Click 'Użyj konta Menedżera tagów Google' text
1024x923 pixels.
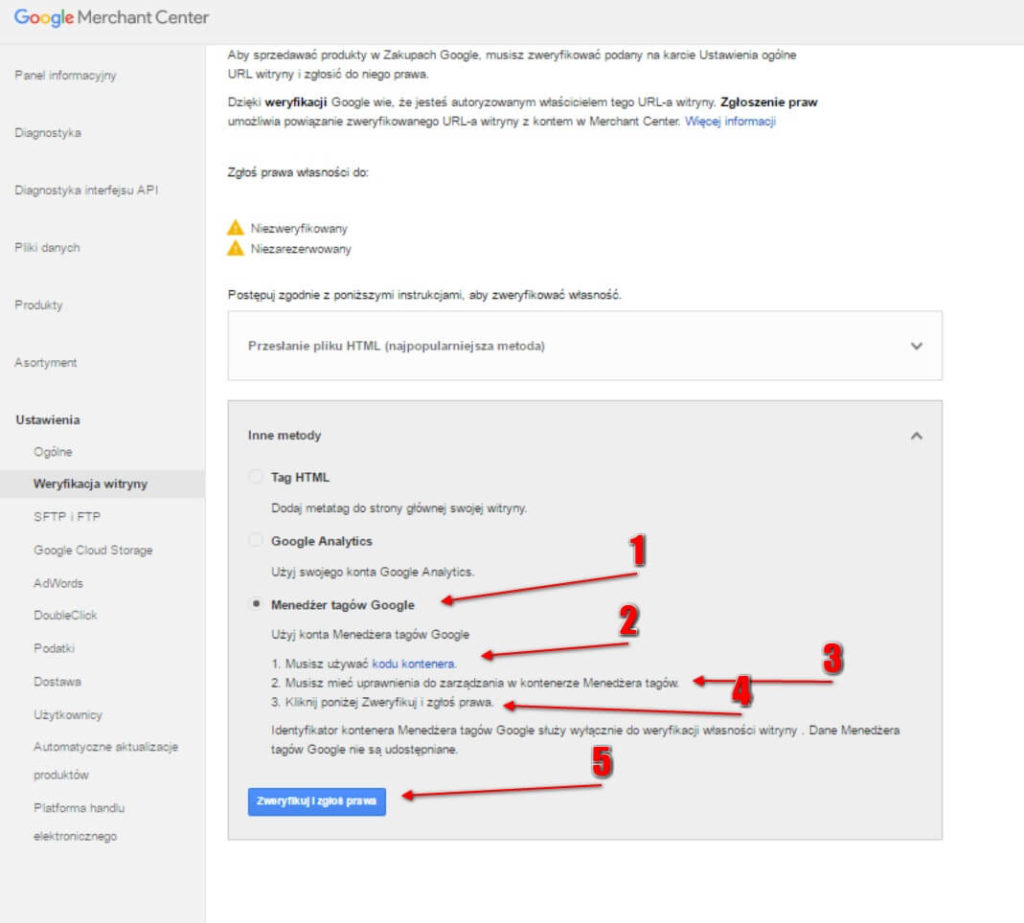pyautogui.click(x=370, y=634)
